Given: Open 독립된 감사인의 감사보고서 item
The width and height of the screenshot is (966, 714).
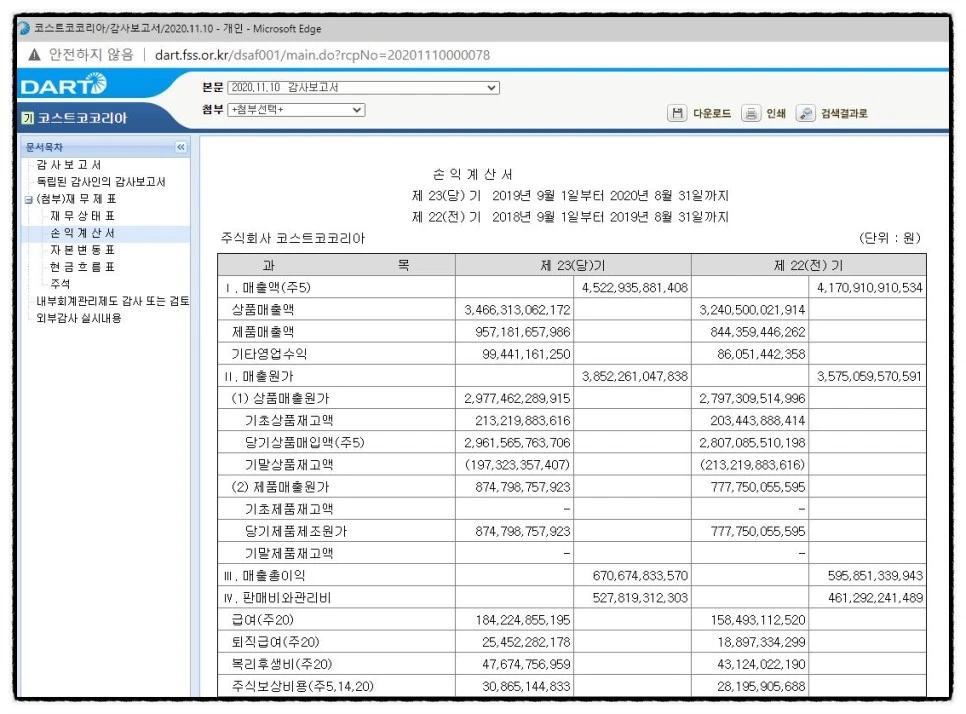Looking at the screenshot, I should click(101, 182).
